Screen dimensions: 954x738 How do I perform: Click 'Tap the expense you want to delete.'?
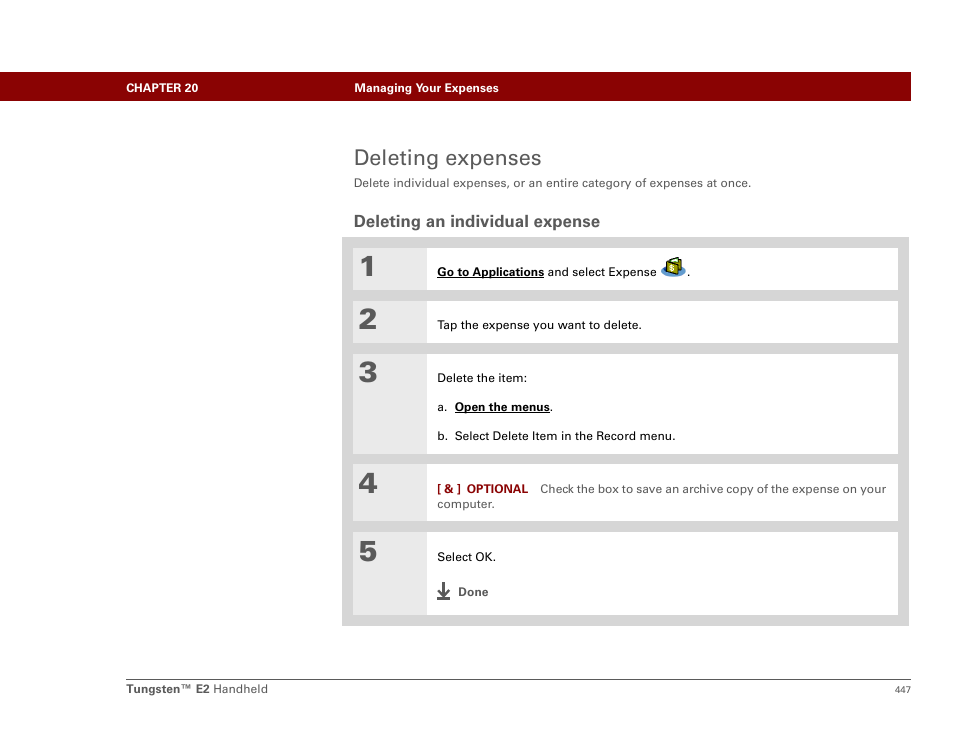click(539, 325)
